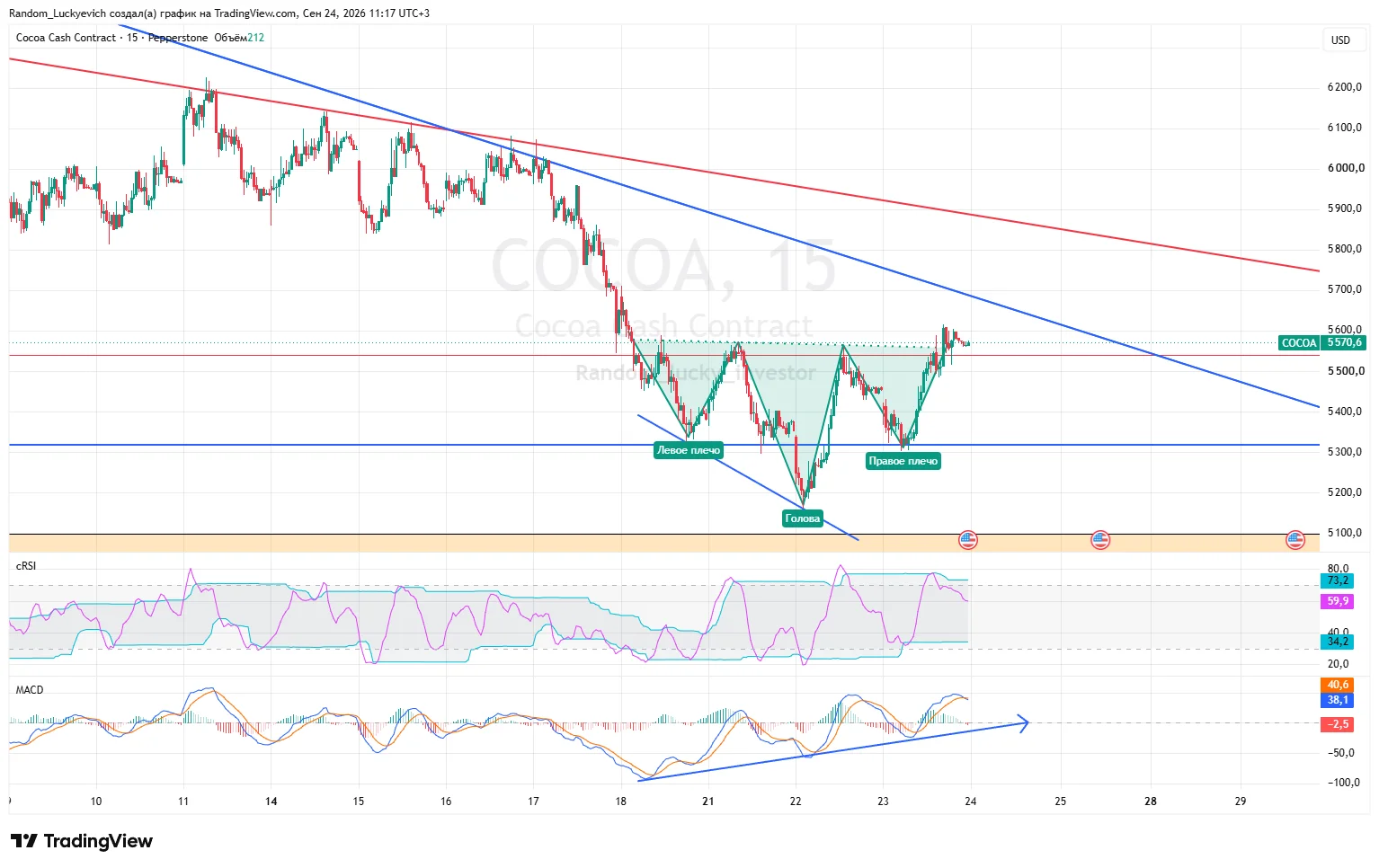The image size is (1379, 868).
Task: Click the first US flag event marker
Action: click(967, 540)
